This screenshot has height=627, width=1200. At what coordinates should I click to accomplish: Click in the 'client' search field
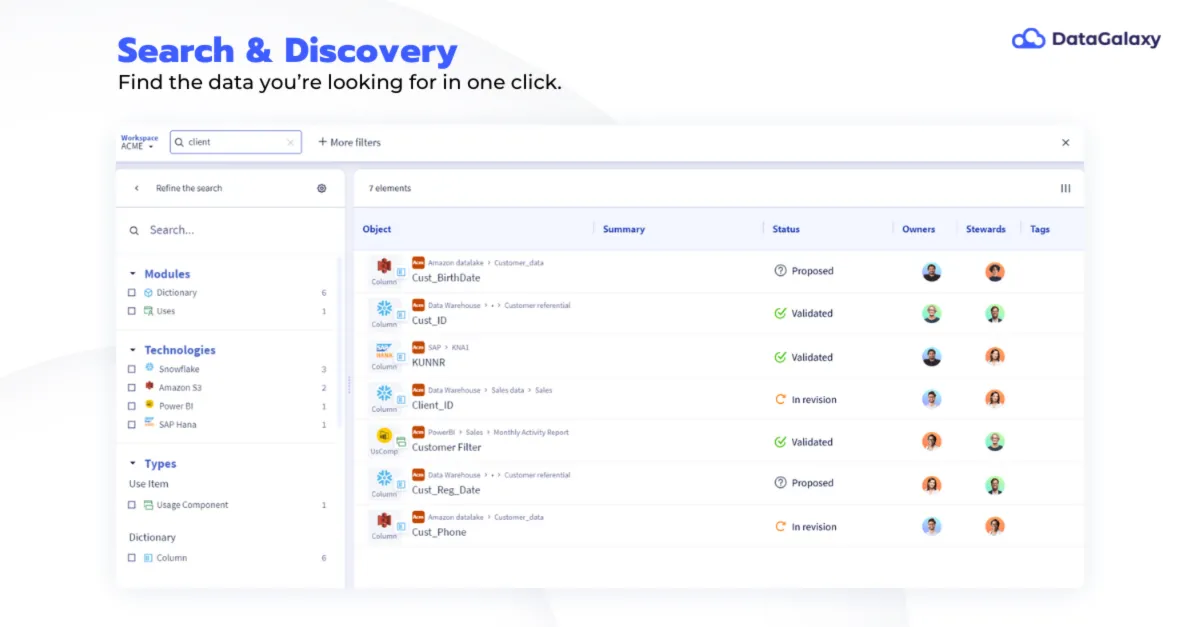[235, 142]
